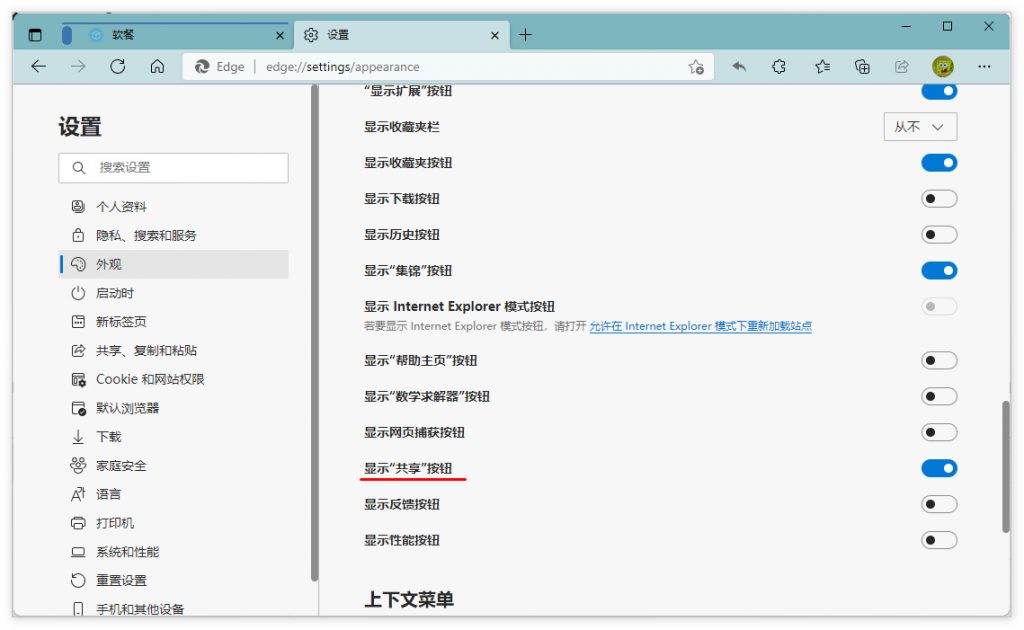
Task: Open the Favorites (收藏夹) toolbar icon
Action: pyautogui.click(x=820, y=66)
